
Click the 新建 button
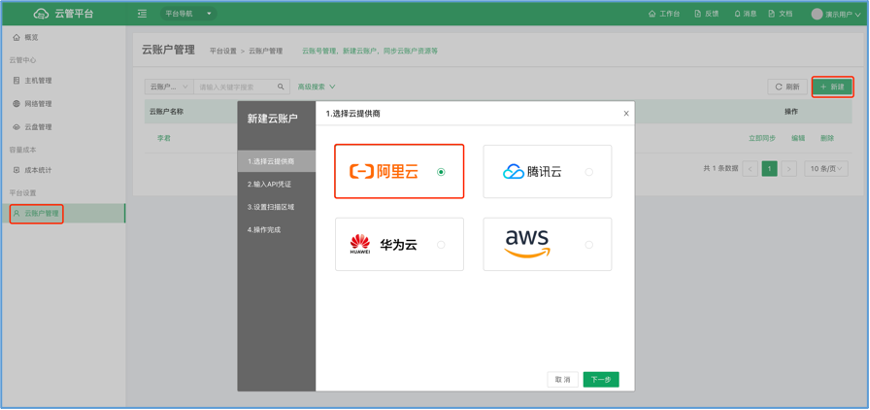pos(832,87)
